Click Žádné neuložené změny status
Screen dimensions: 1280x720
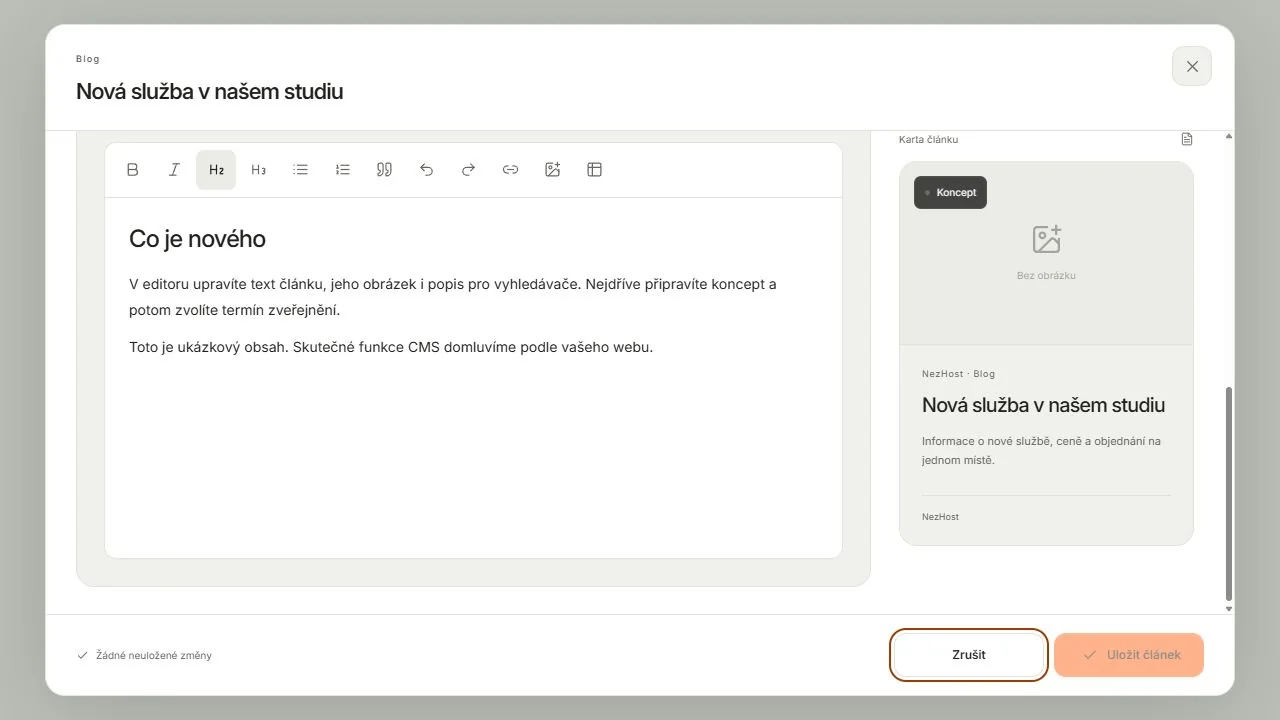pos(144,656)
